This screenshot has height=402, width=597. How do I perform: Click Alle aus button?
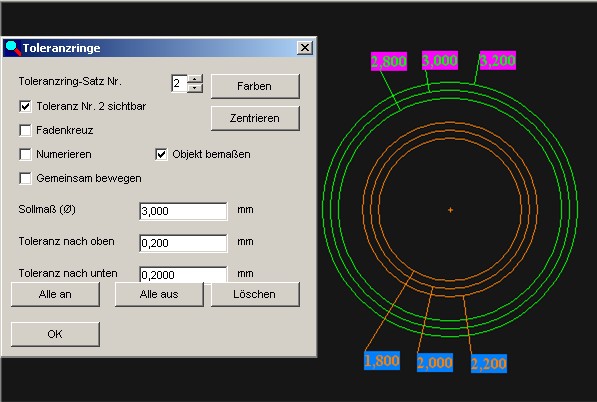tap(159, 294)
